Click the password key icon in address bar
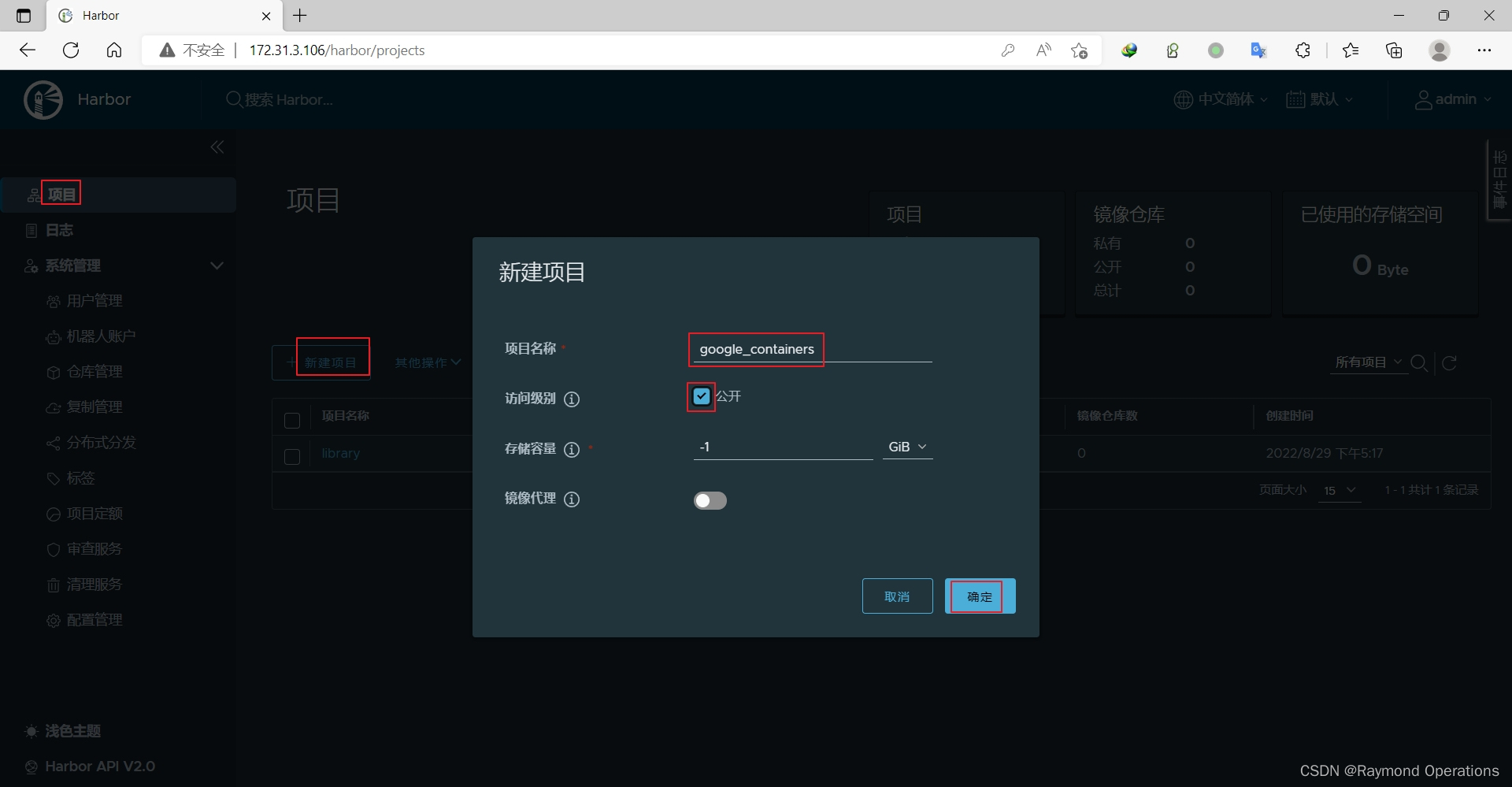1512x787 pixels. click(1007, 50)
